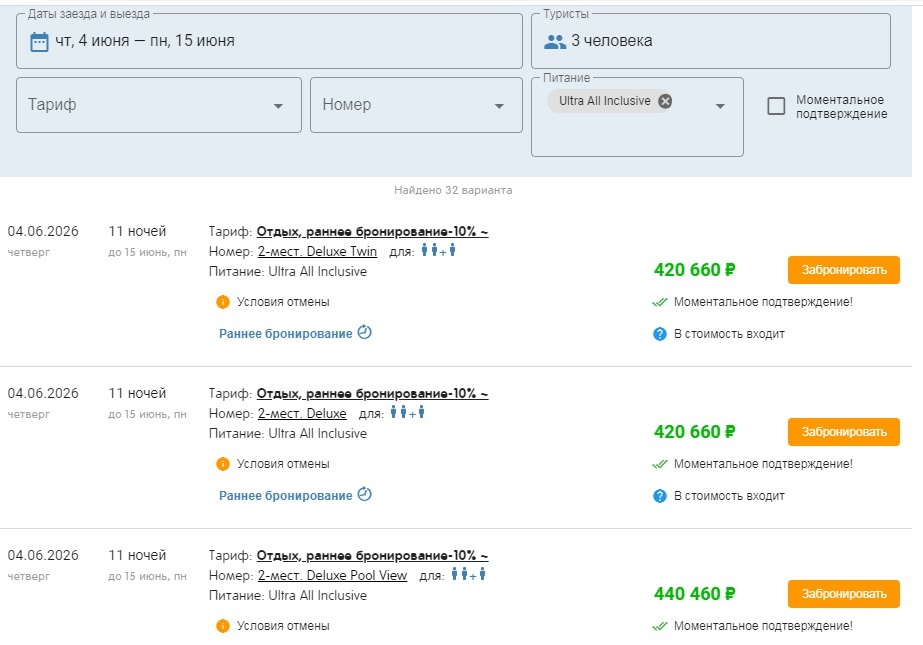Click the calendar icon in dates field
The image size is (923, 645).
40,42
